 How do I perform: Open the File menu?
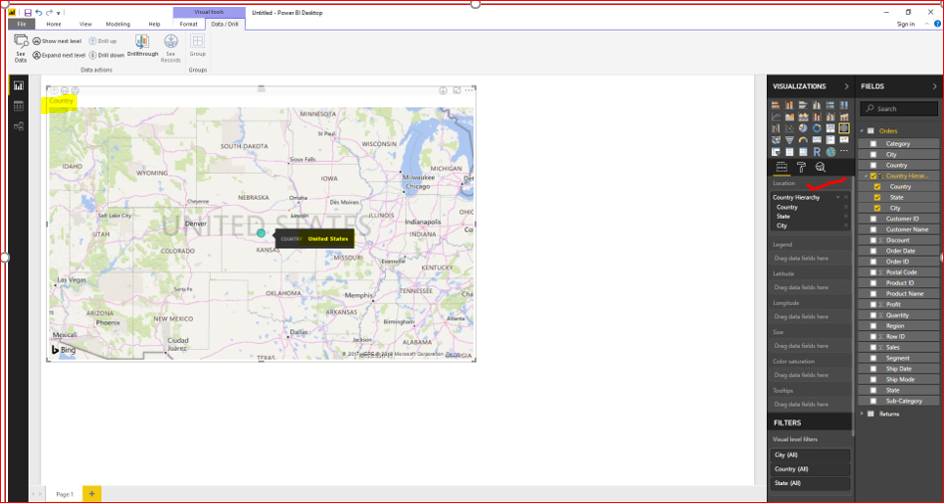(22, 24)
